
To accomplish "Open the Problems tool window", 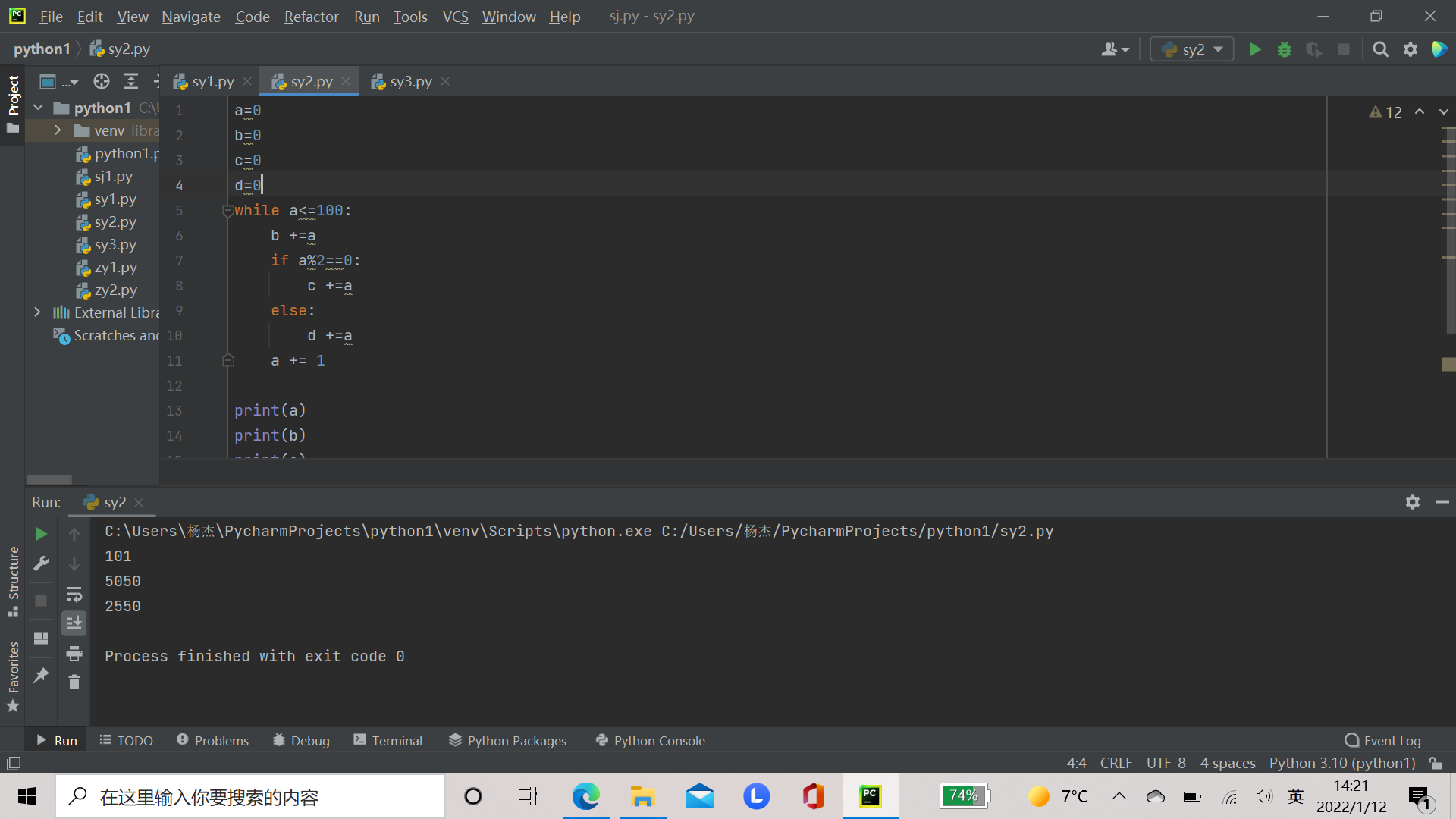I will pyautogui.click(x=212, y=741).
